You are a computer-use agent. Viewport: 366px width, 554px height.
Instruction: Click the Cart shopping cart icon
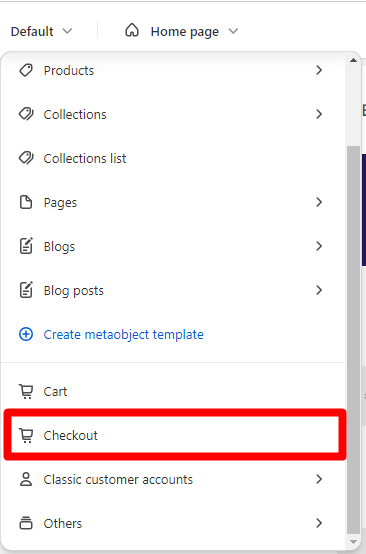click(26, 391)
